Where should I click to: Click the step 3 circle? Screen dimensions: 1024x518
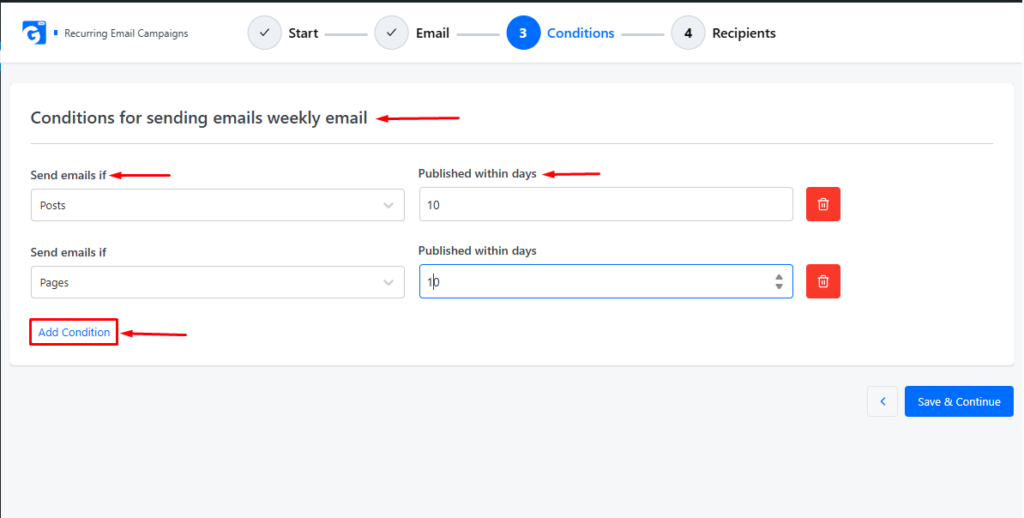[523, 33]
